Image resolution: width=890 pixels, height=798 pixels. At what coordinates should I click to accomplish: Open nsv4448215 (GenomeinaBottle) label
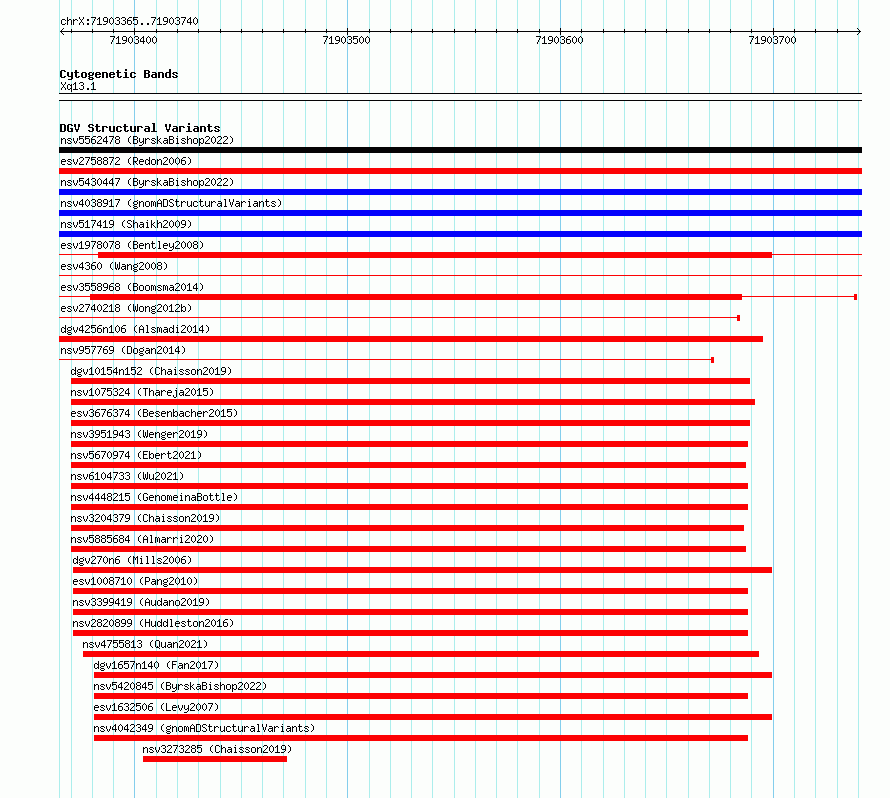[x=154, y=497]
